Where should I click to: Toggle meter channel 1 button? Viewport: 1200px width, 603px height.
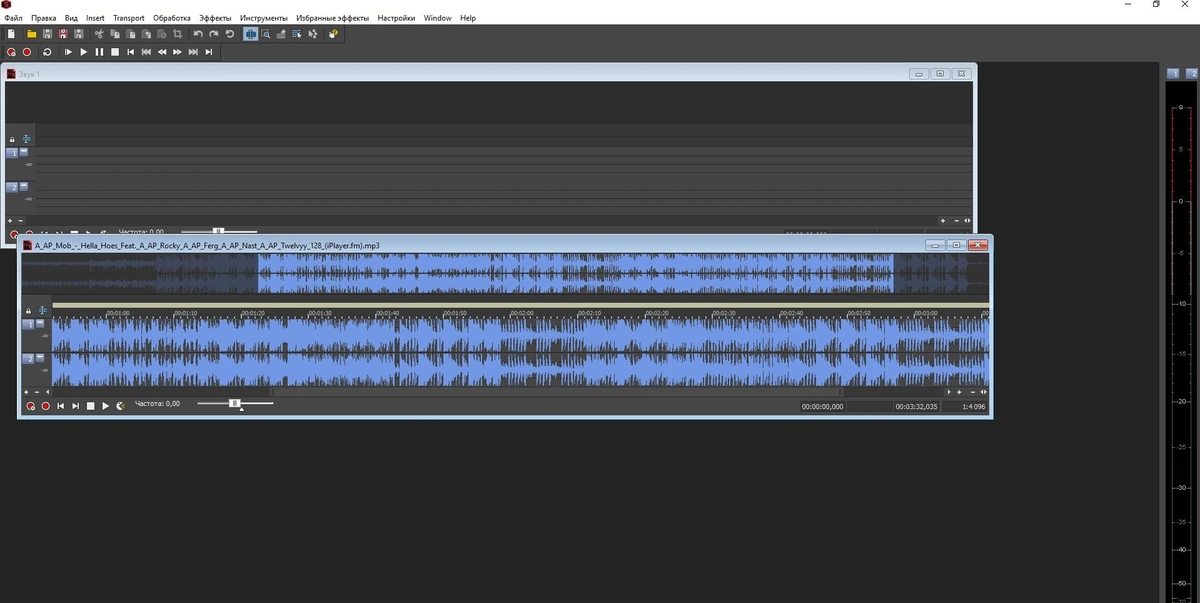(x=1174, y=73)
